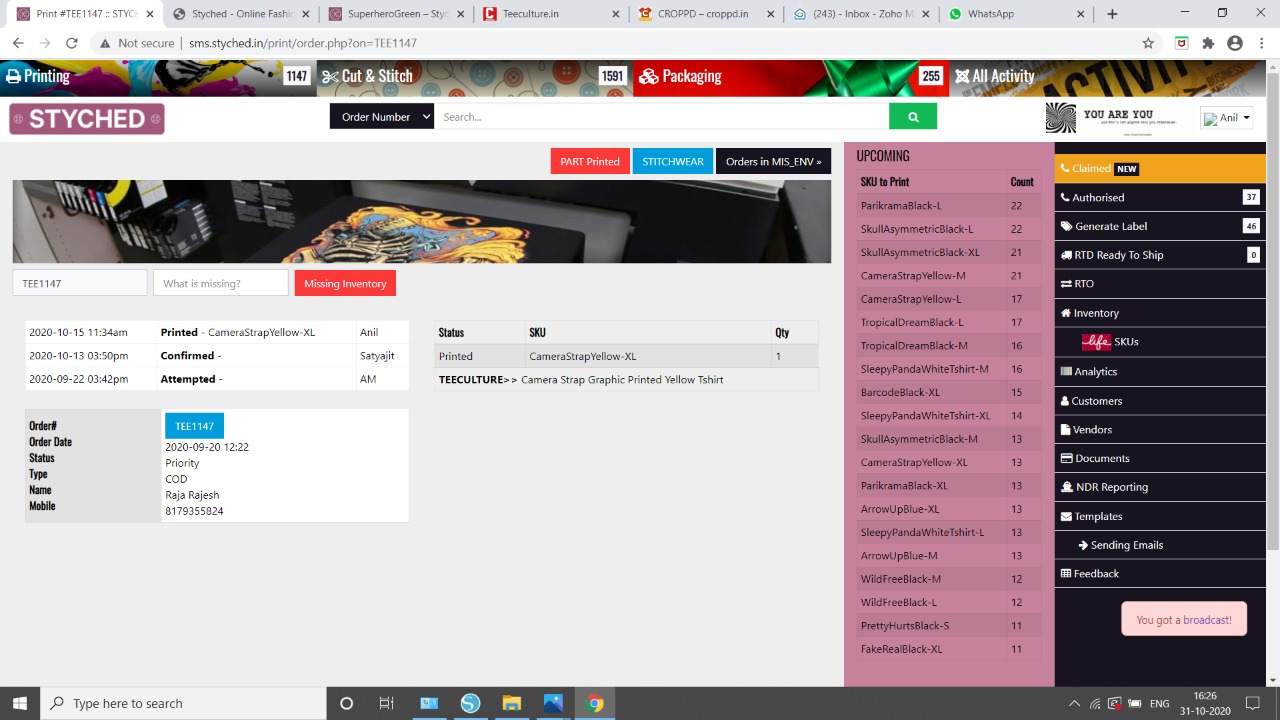Reload the page using the browser refresh icon

click(x=71, y=43)
